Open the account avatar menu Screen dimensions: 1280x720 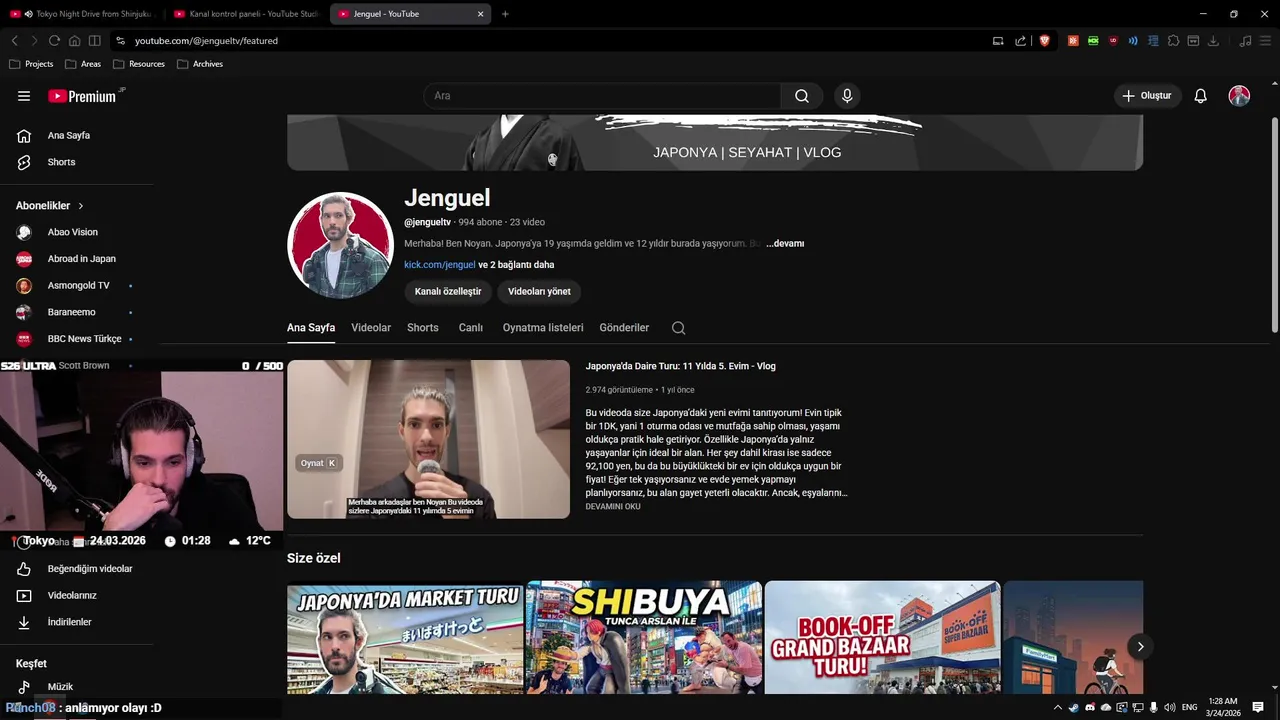(x=1239, y=96)
